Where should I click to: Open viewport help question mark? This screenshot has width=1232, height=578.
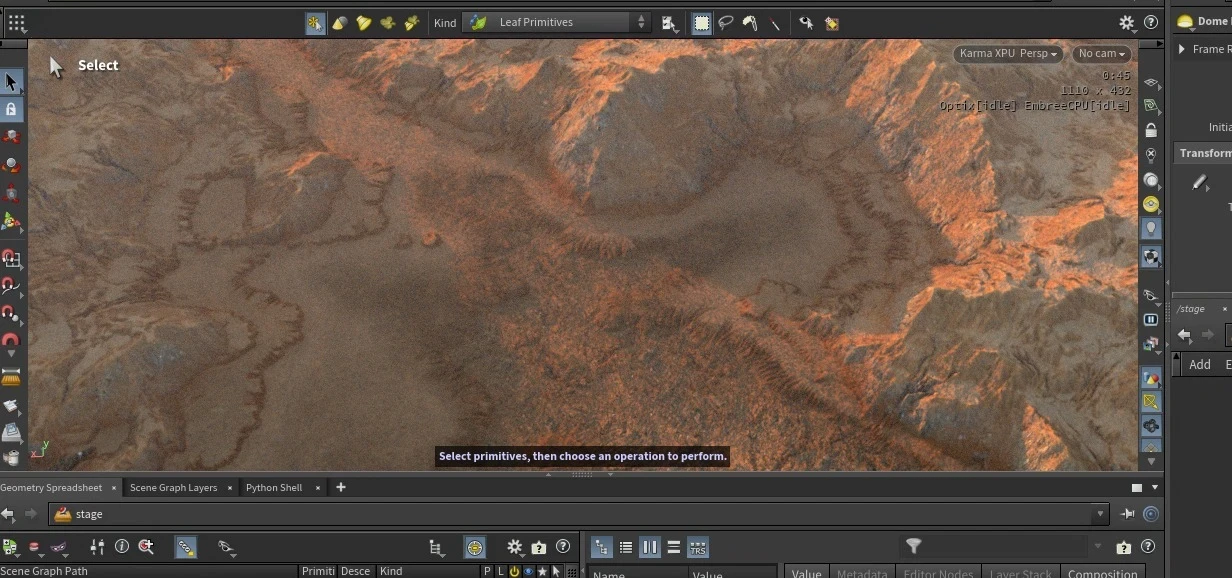click(x=1151, y=23)
